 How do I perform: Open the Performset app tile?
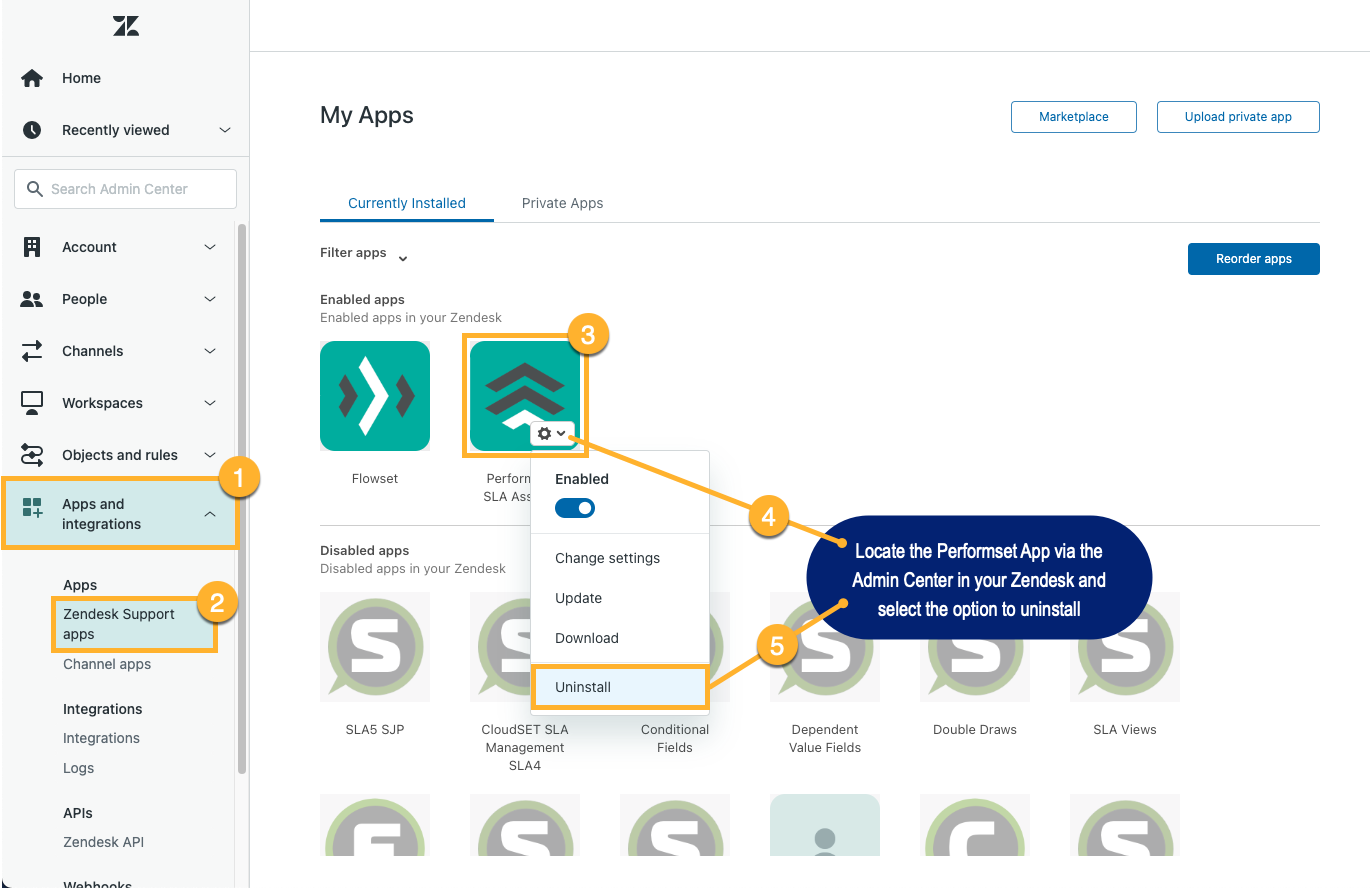pos(525,396)
